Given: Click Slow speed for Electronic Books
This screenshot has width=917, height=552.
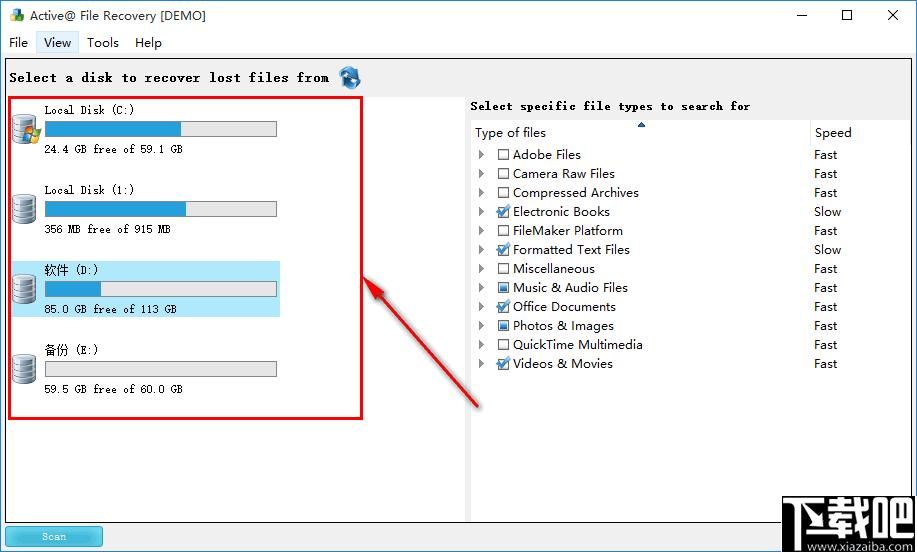Looking at the screenshot, I should coord(828,212).
